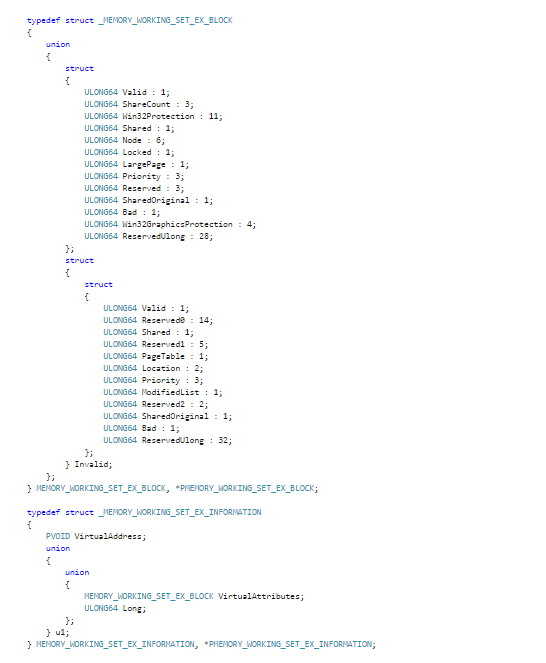Click the _MEMORY_WORKING_SET_EX_INFORMATION struct name

[180, 512]
